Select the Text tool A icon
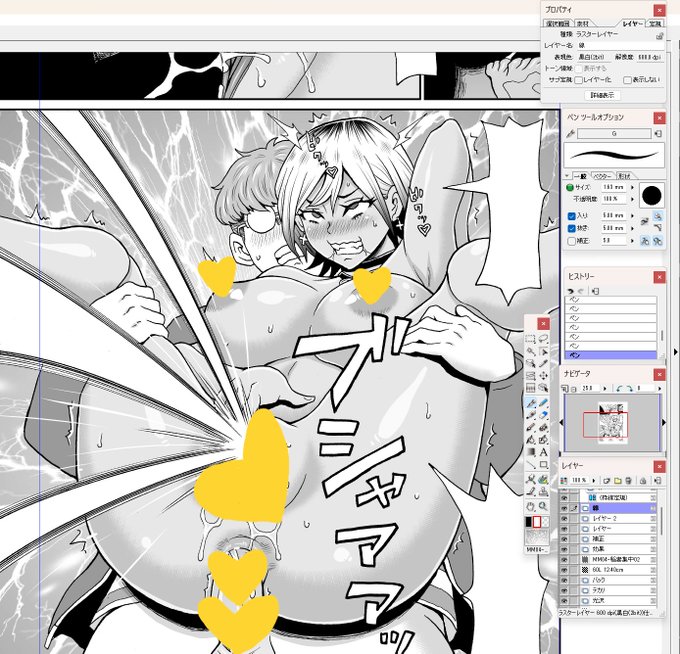The image size is (680, 654). [543, 451]
